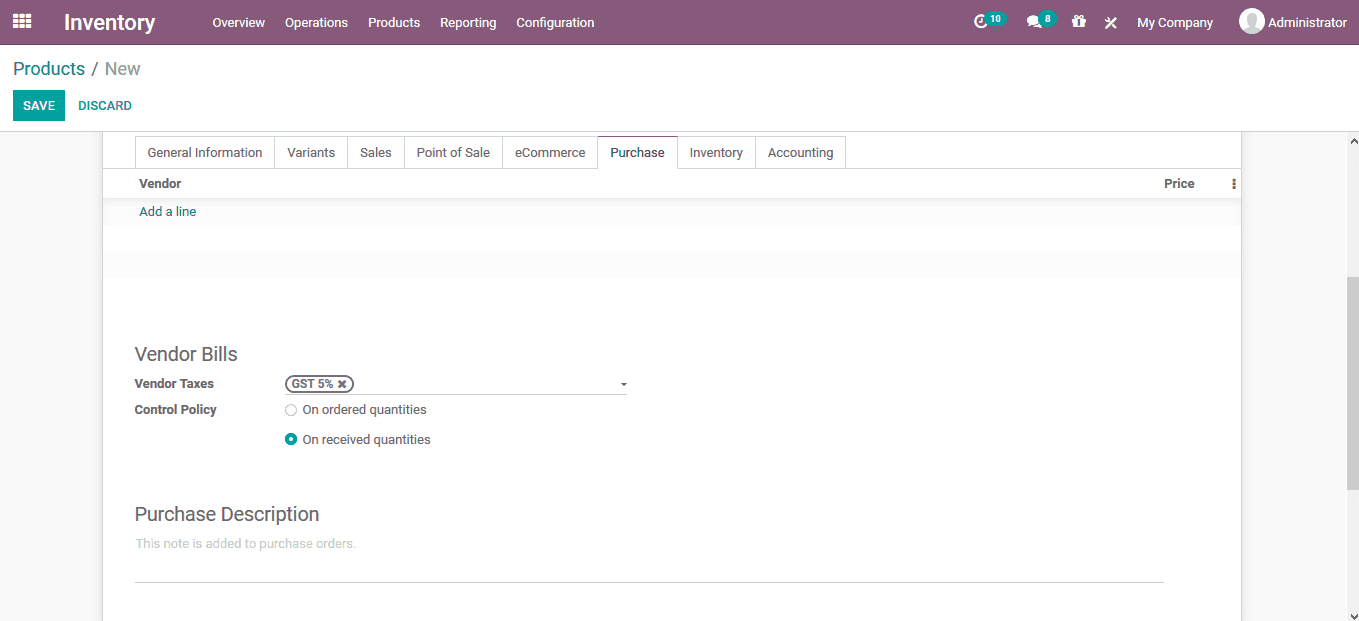This screenshot has width=1359, height=621.
Task: Toggle the activities counter badge
Action: 995,16
